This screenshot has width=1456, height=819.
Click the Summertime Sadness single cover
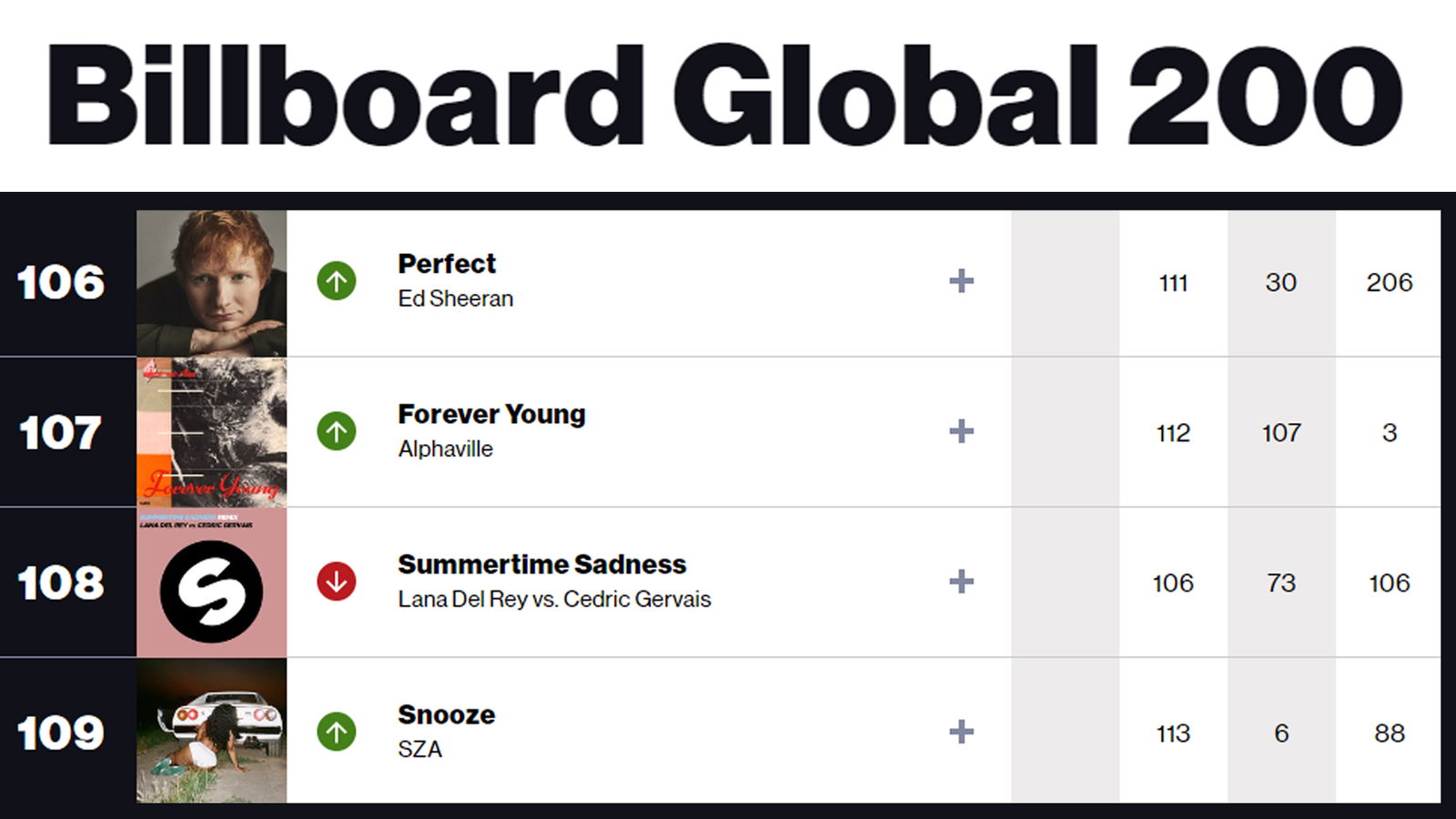coord(212,582)
